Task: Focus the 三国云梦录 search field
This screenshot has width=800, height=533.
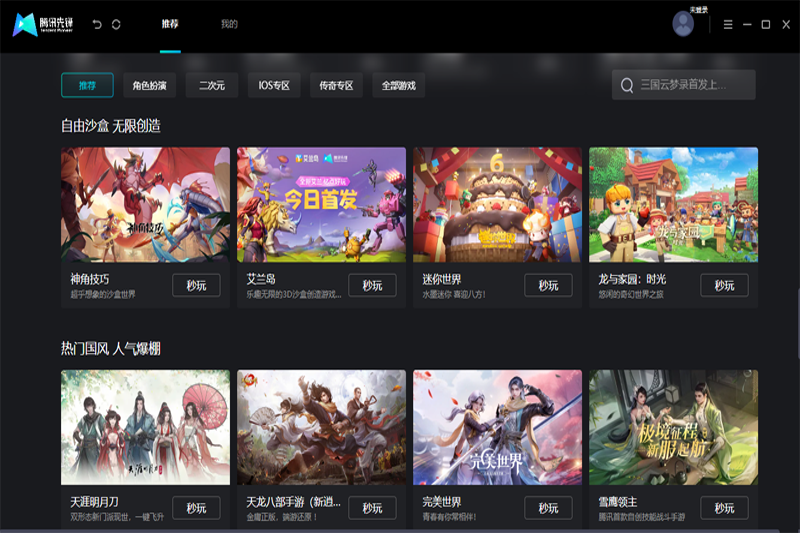Action: [x=684, y=85]
